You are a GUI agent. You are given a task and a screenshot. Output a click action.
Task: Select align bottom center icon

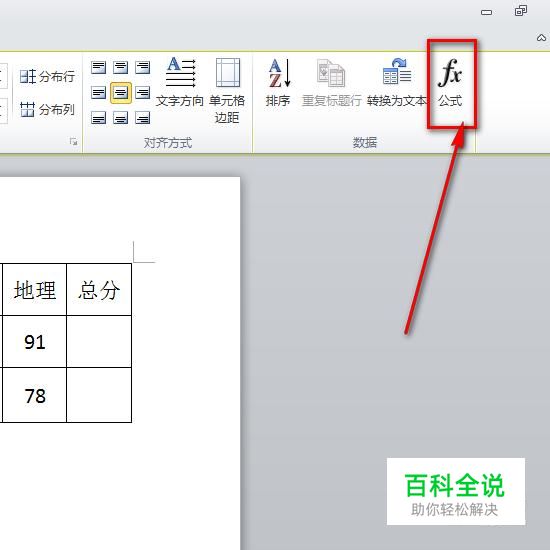click(121, 118)
